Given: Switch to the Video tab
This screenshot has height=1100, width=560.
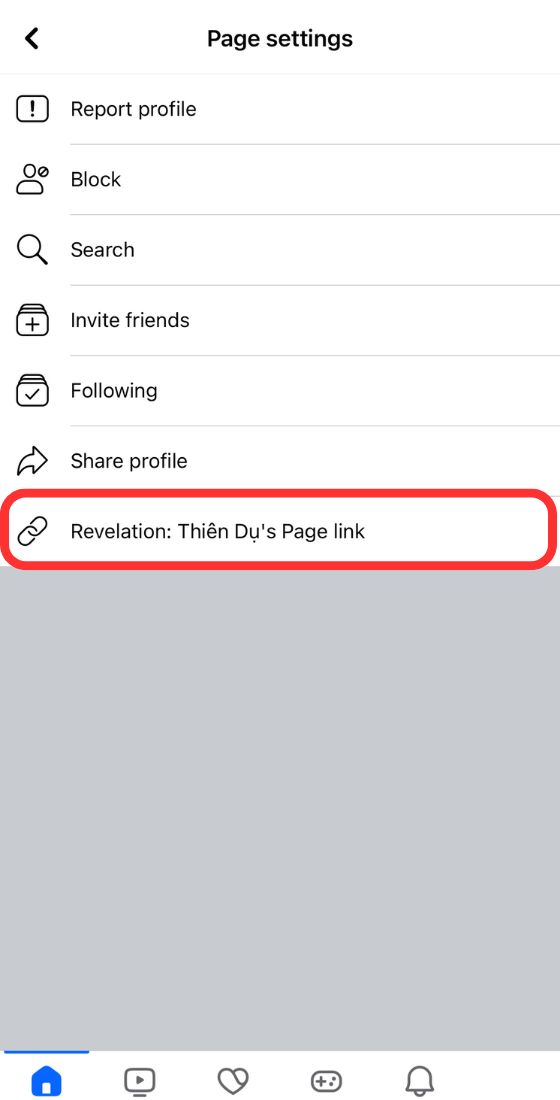Looking at the screenshot, I should [140, 1080].
